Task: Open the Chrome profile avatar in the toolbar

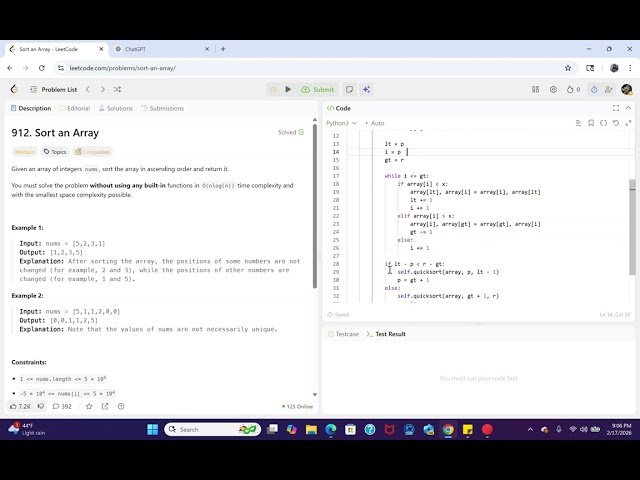Action: tap(614, 68)
